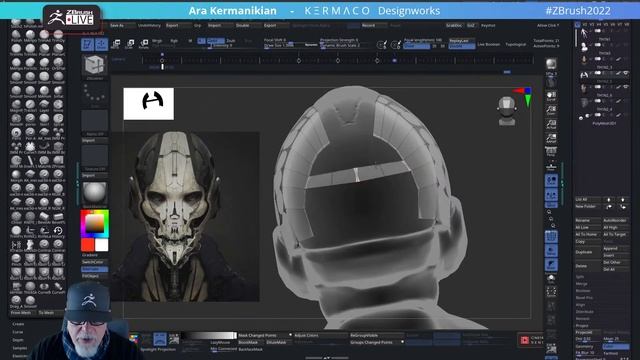Expand the Merge section
The height and width of the screenshot is (360, 640).
pos(581,284)
